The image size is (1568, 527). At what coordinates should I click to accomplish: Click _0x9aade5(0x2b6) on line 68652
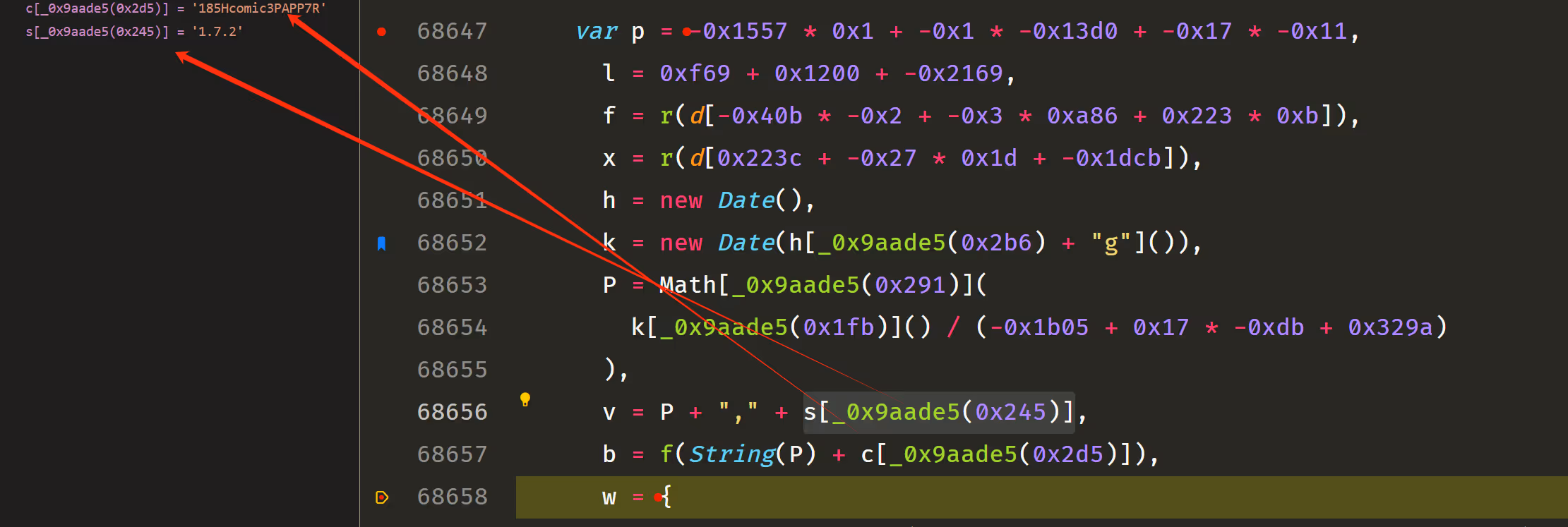coord(931,243)
